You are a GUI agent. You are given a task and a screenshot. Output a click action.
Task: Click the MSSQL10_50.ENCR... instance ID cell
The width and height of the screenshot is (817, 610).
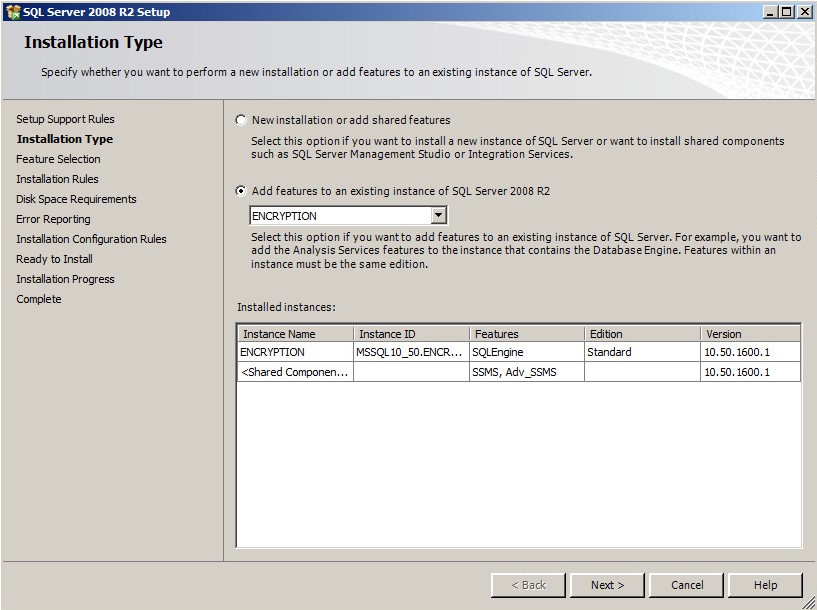(412, 352)
